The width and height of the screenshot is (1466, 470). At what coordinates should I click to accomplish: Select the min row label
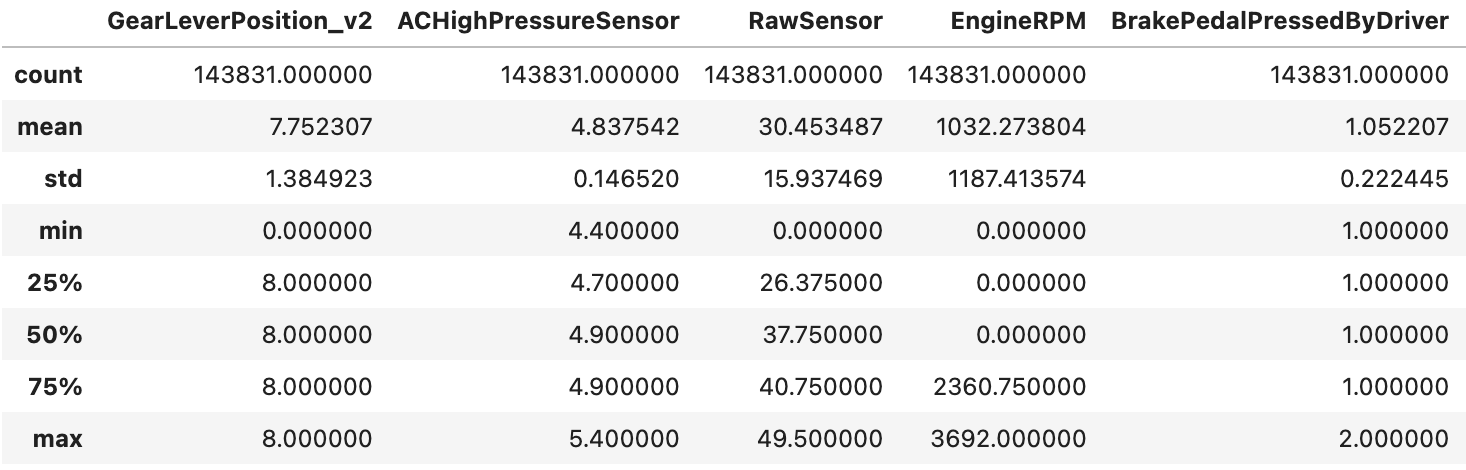click(x=62, y=231)
